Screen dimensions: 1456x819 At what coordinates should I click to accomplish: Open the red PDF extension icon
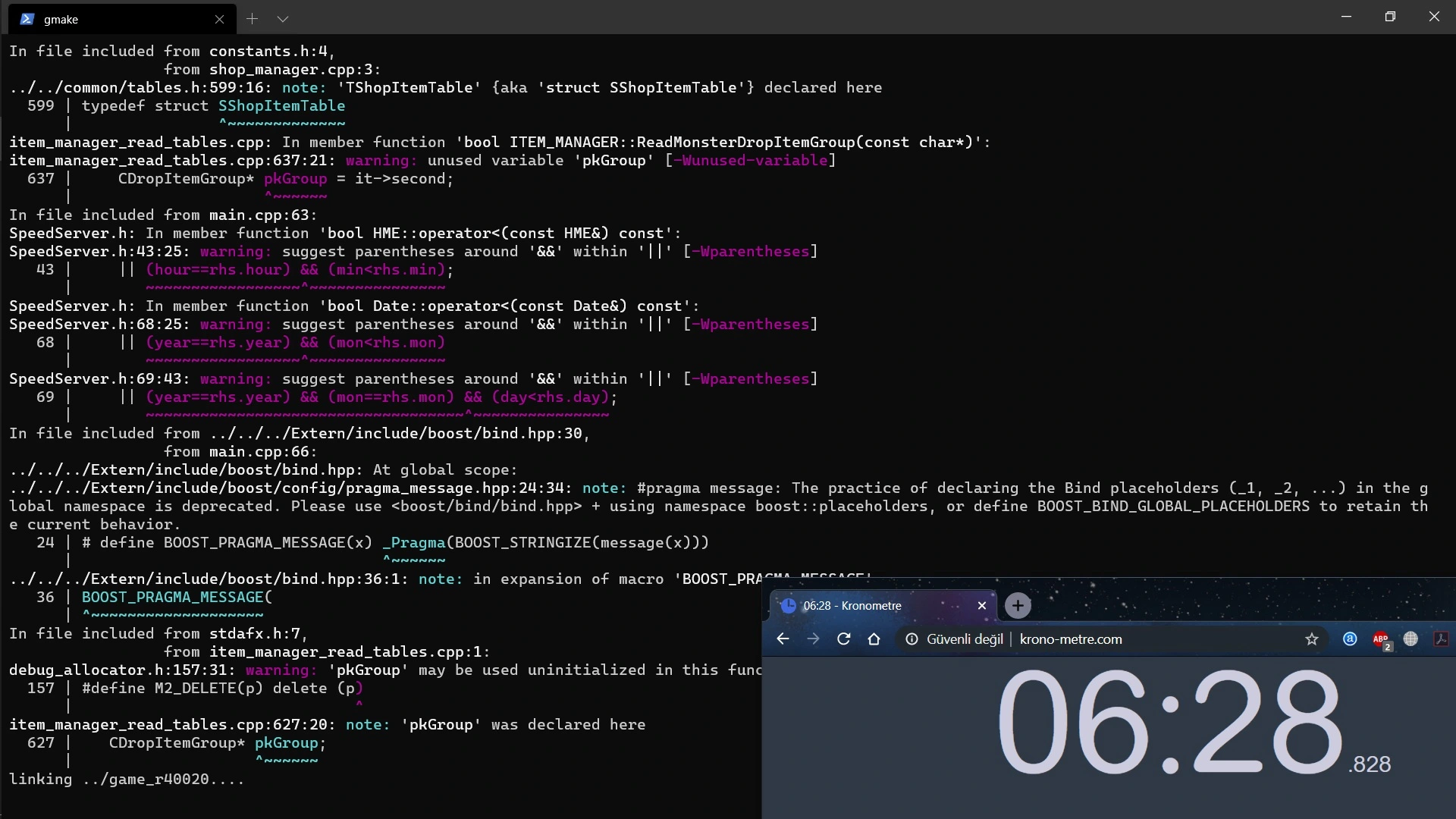click(1441, 639)
